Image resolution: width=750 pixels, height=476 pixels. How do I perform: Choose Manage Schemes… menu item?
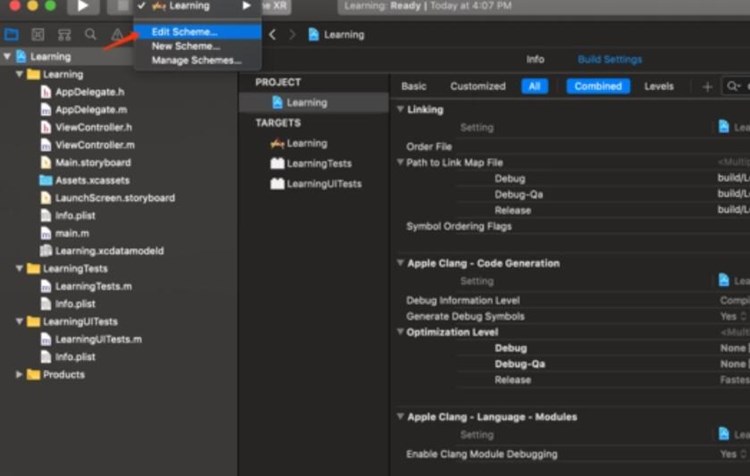(198, 60)
